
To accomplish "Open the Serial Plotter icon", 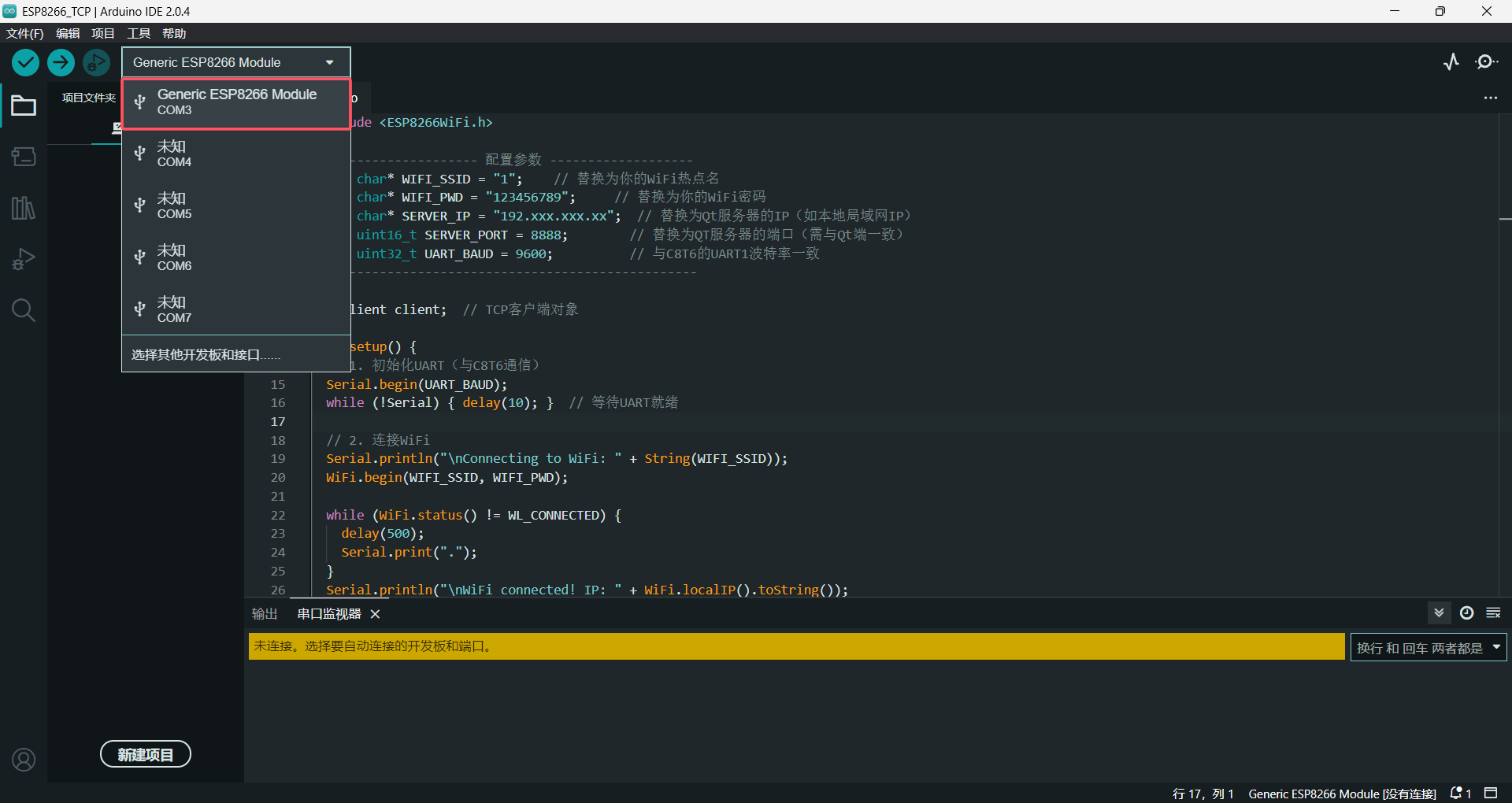I will (1451, 62).
